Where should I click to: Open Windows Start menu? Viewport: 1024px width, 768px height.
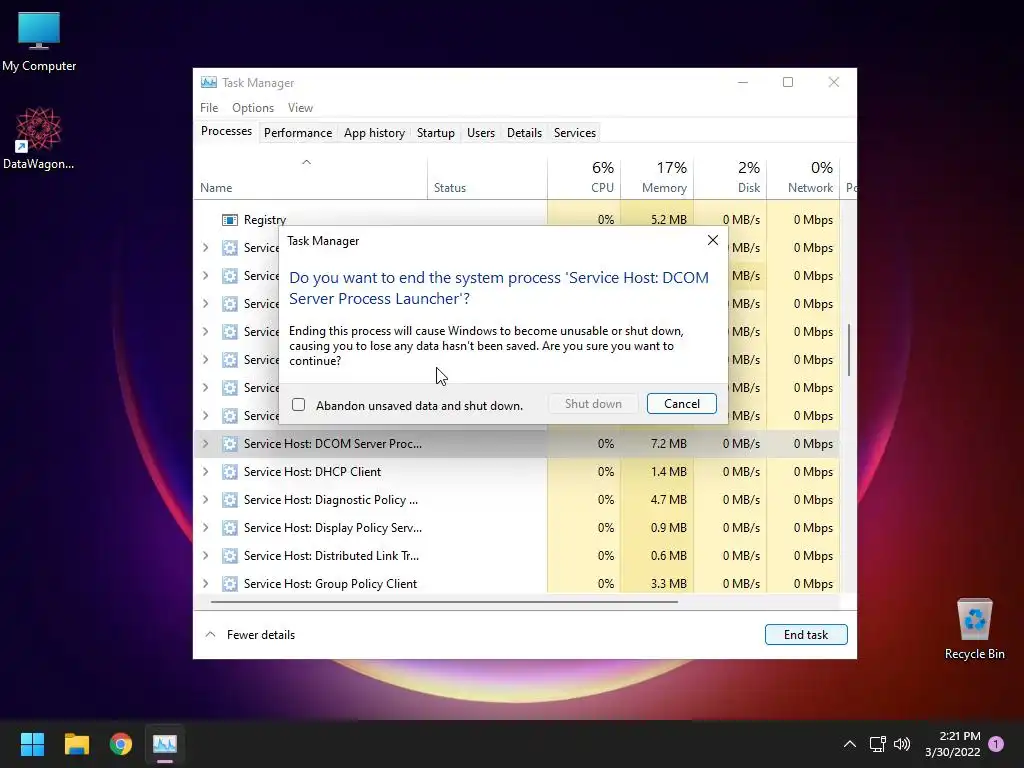click(32, 744)
